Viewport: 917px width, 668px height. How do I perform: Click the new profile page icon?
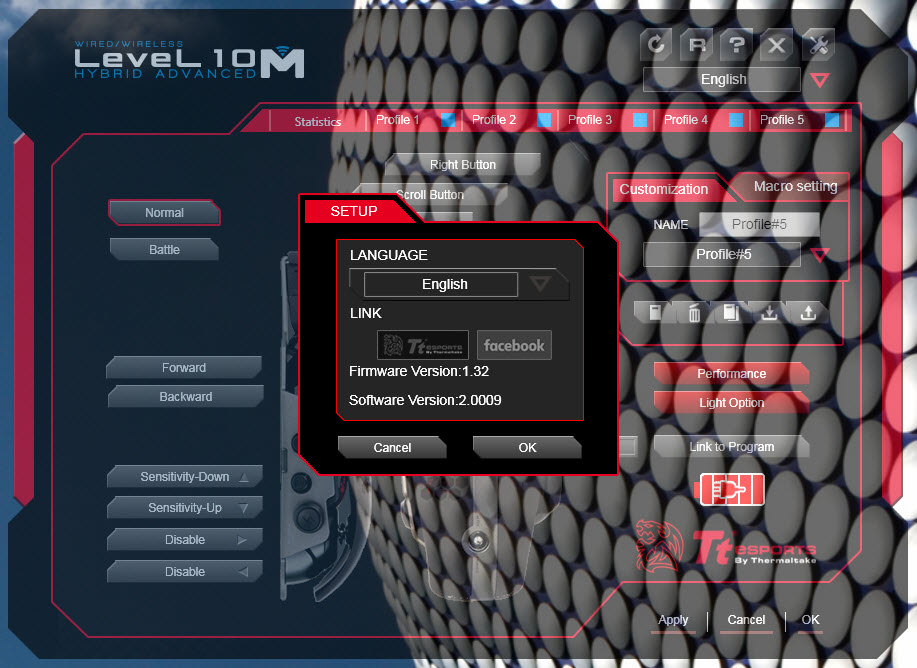tap(655, 312)
